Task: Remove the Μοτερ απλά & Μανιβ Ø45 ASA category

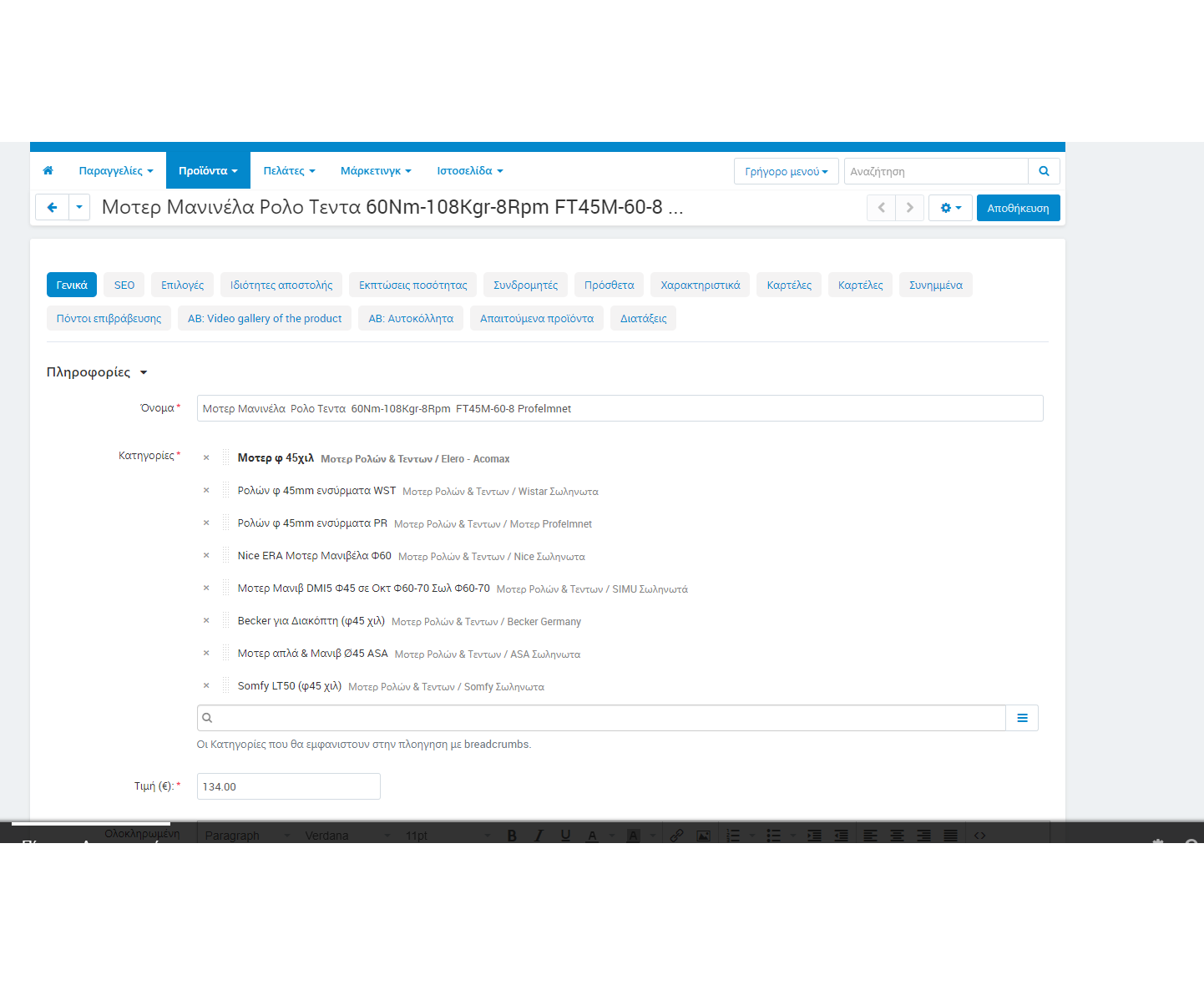Action: click(x=206, y=654)
